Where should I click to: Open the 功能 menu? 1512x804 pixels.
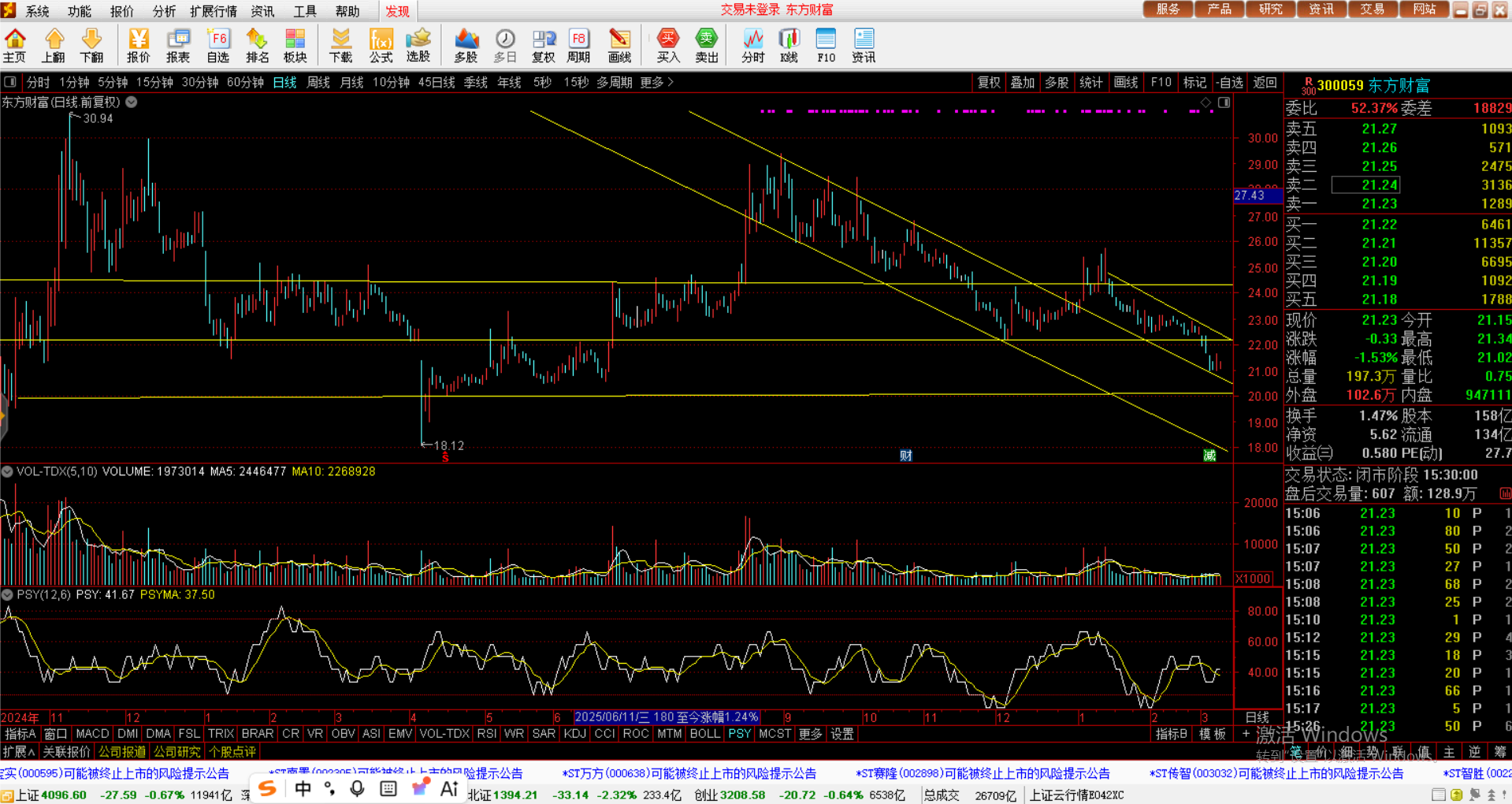coord(79,11)
